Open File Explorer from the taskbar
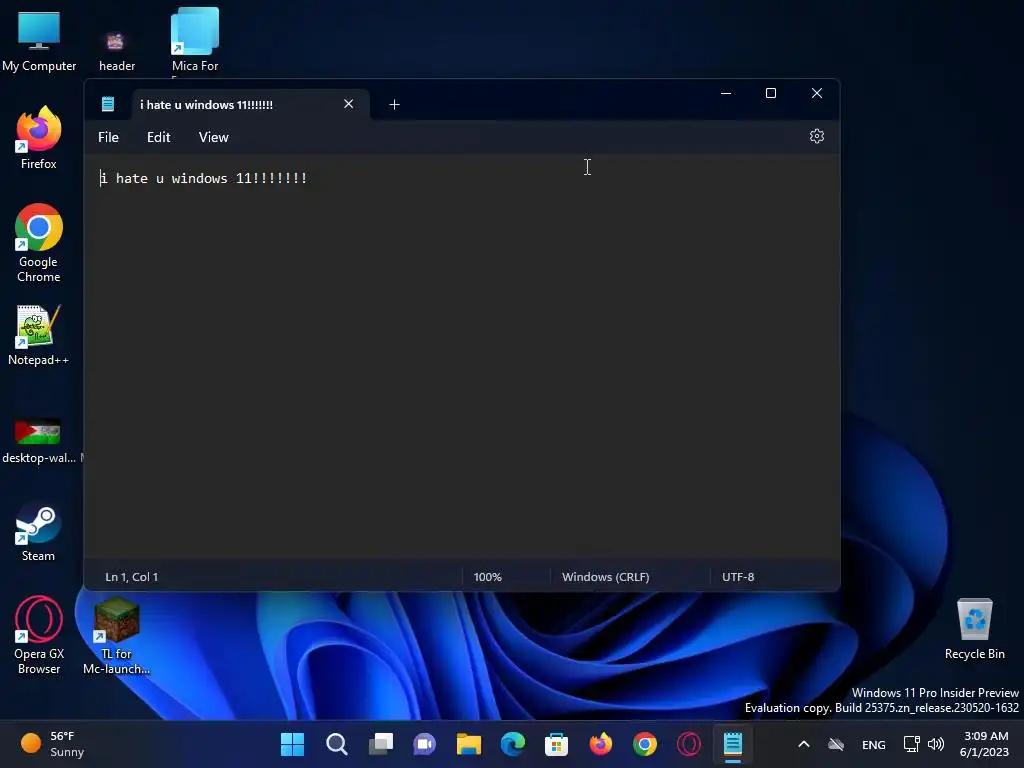 click(468, 744)
